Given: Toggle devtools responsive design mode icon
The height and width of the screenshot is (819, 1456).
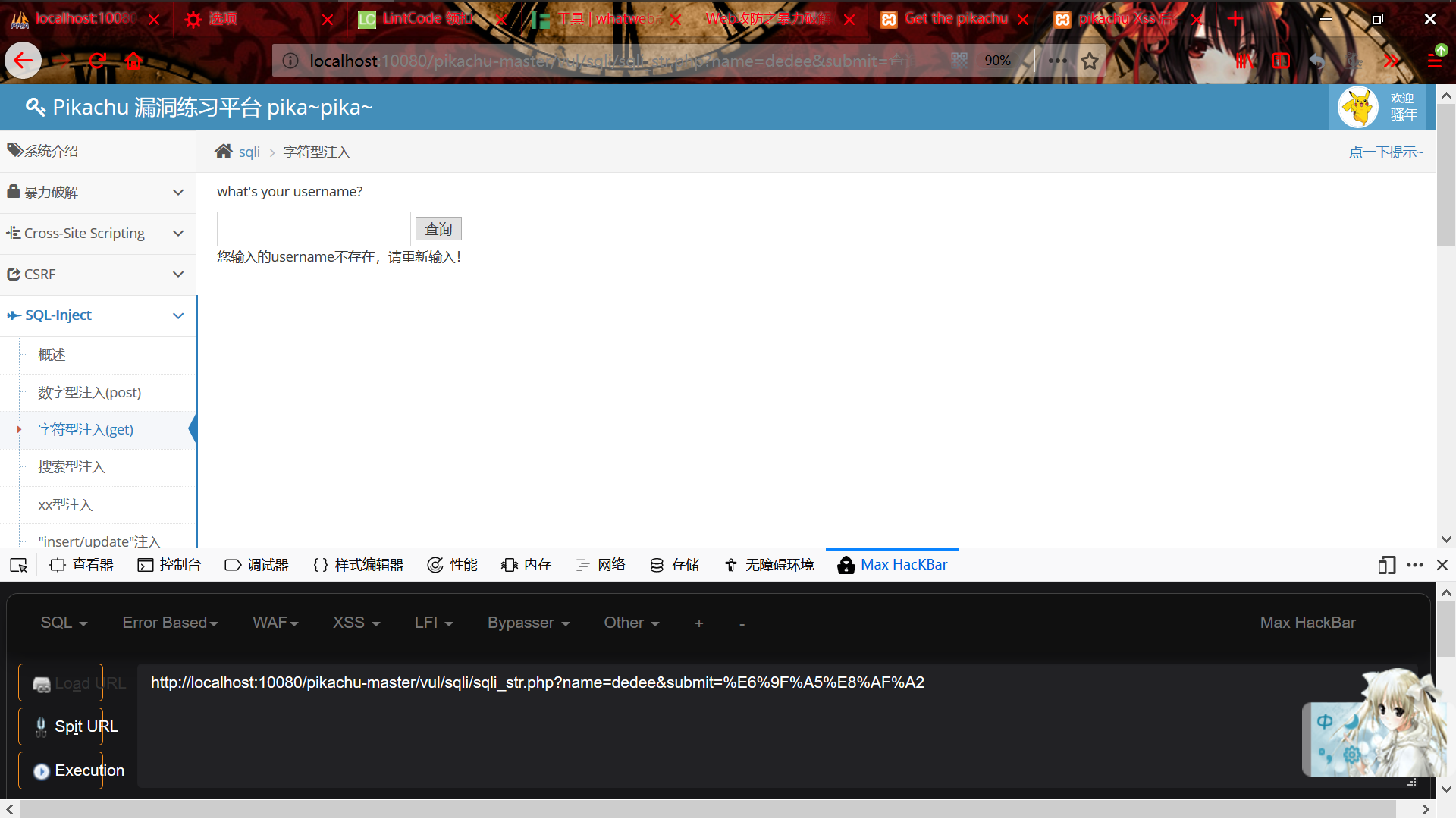Looking at the screenshot, I should [x=1386, y=565].
